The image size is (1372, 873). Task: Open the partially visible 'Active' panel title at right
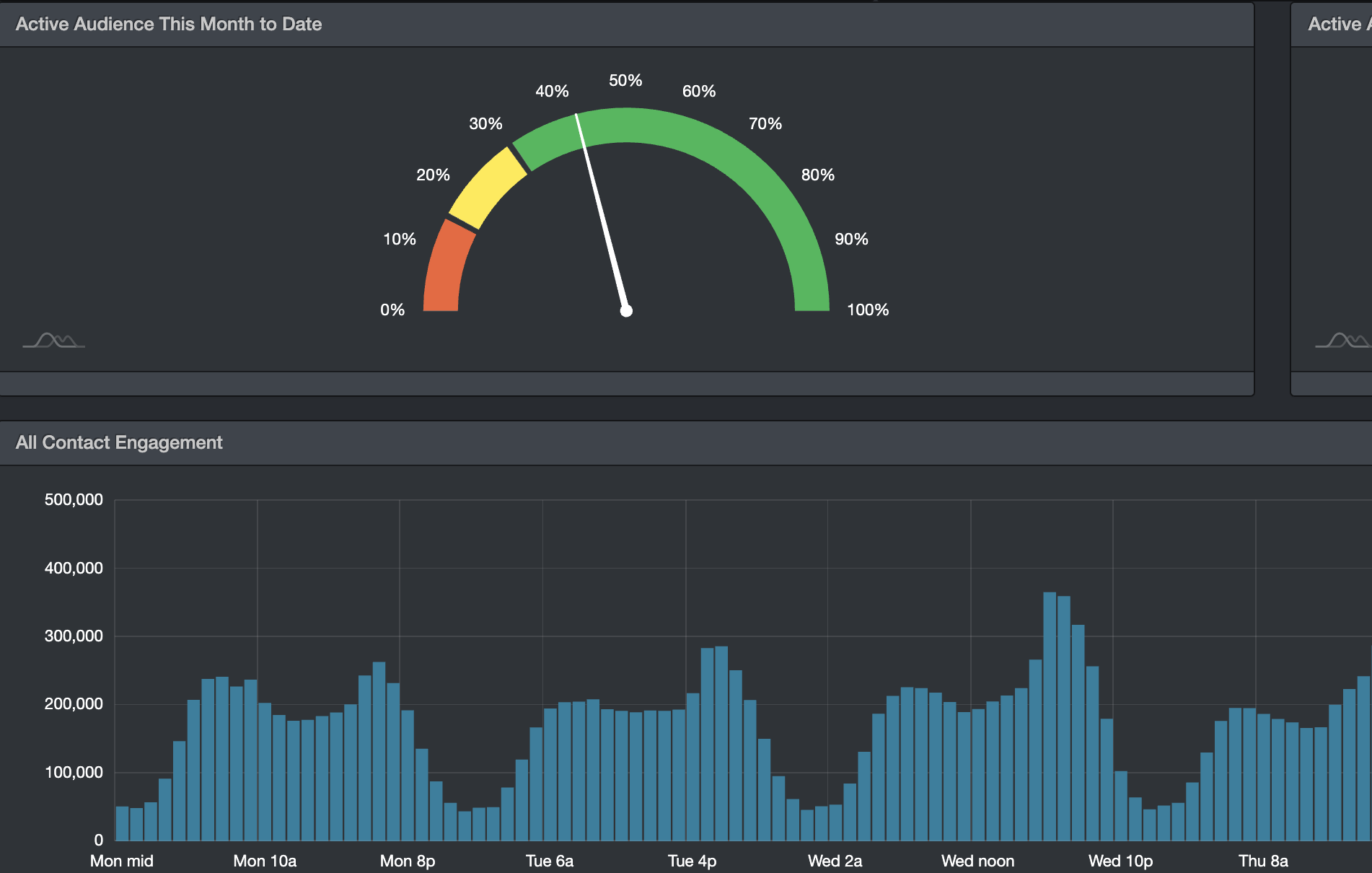pyautogui.click(x=1336, y=25)
